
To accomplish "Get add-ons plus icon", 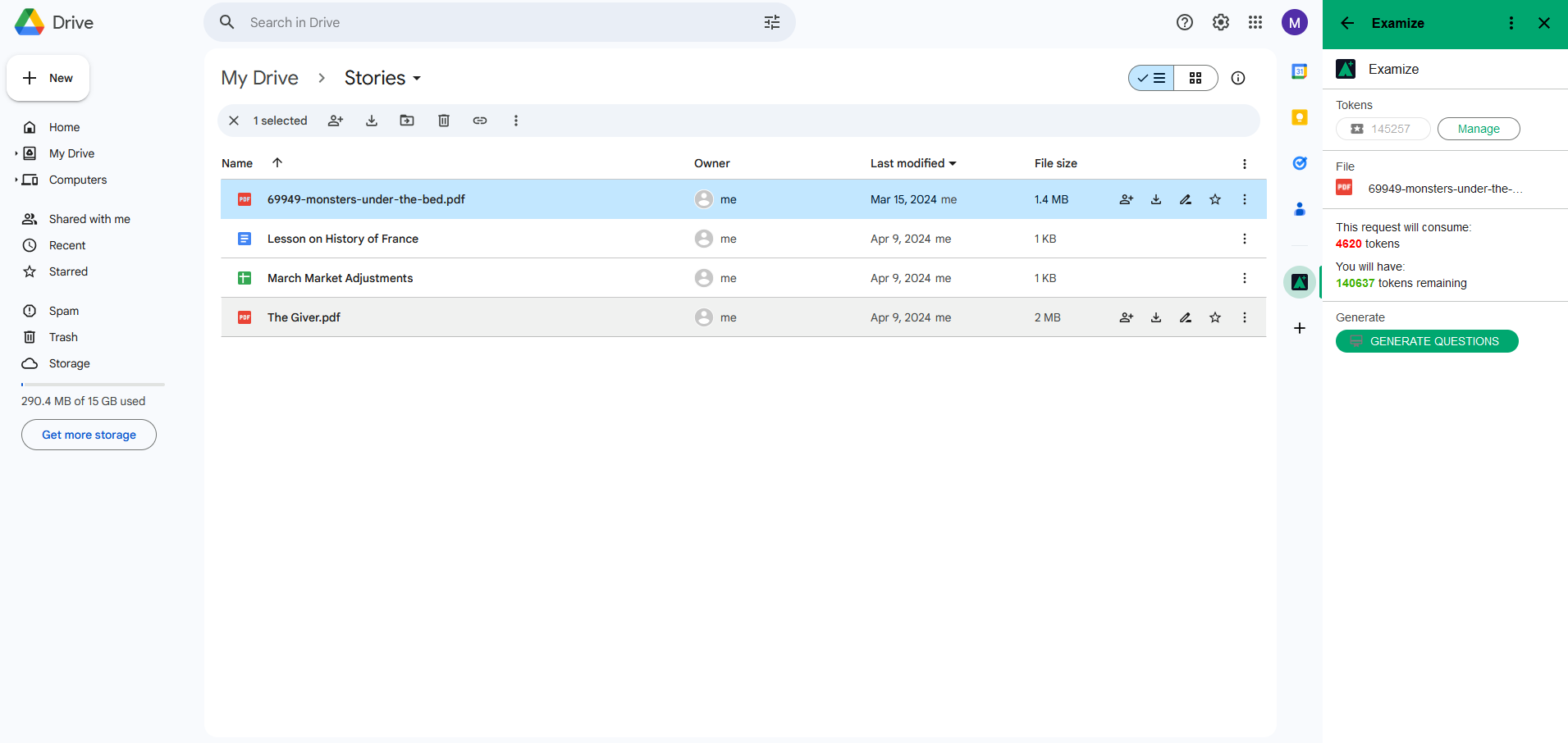I will point(1300,328).
